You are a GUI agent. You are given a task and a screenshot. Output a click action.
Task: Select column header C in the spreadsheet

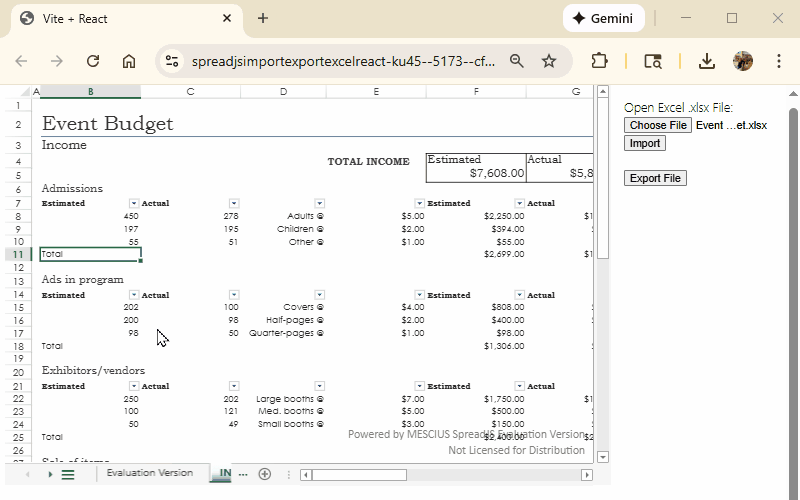pyautogui.click(x=190, y=92)
